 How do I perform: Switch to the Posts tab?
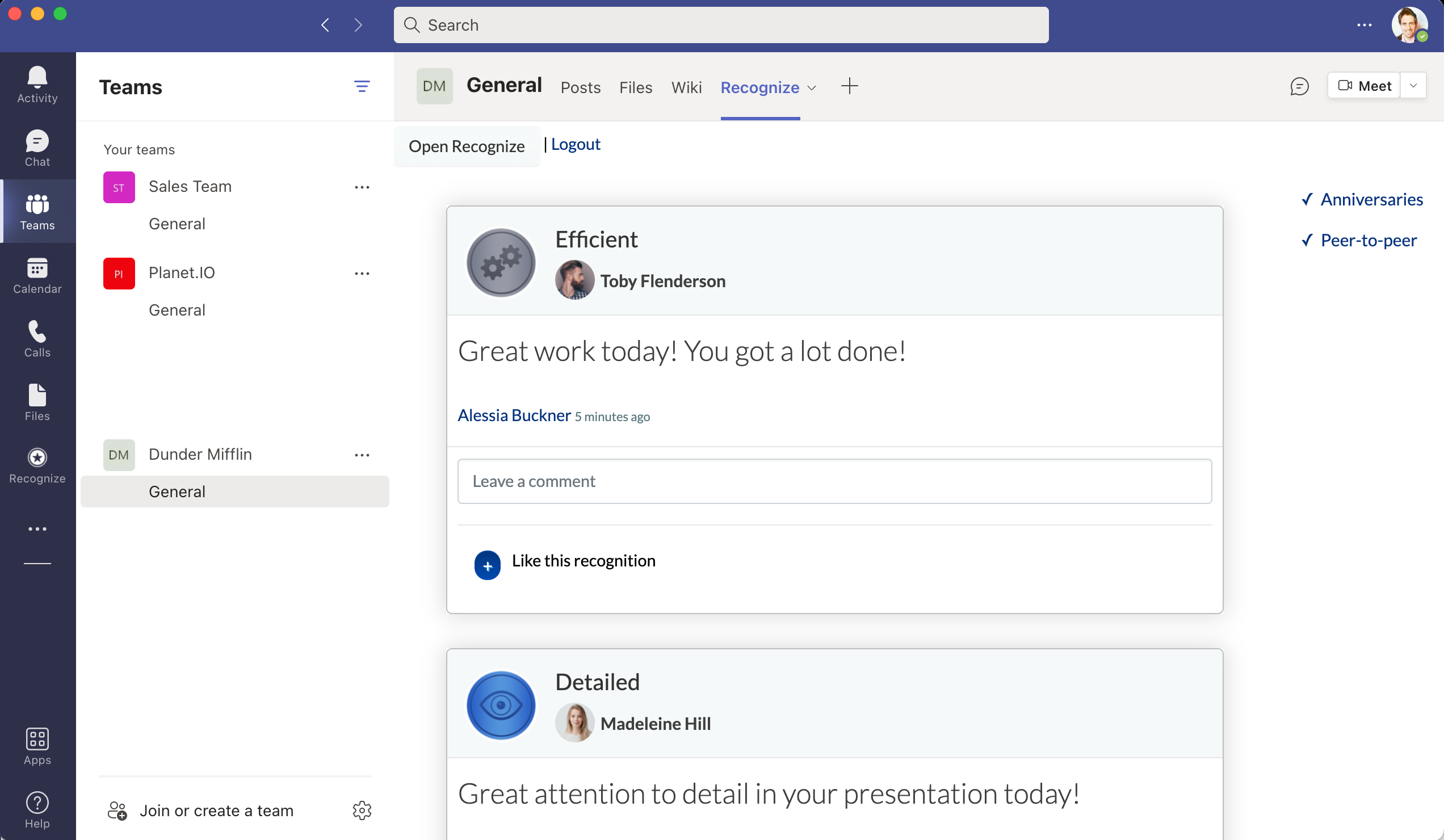pos(581,87)
